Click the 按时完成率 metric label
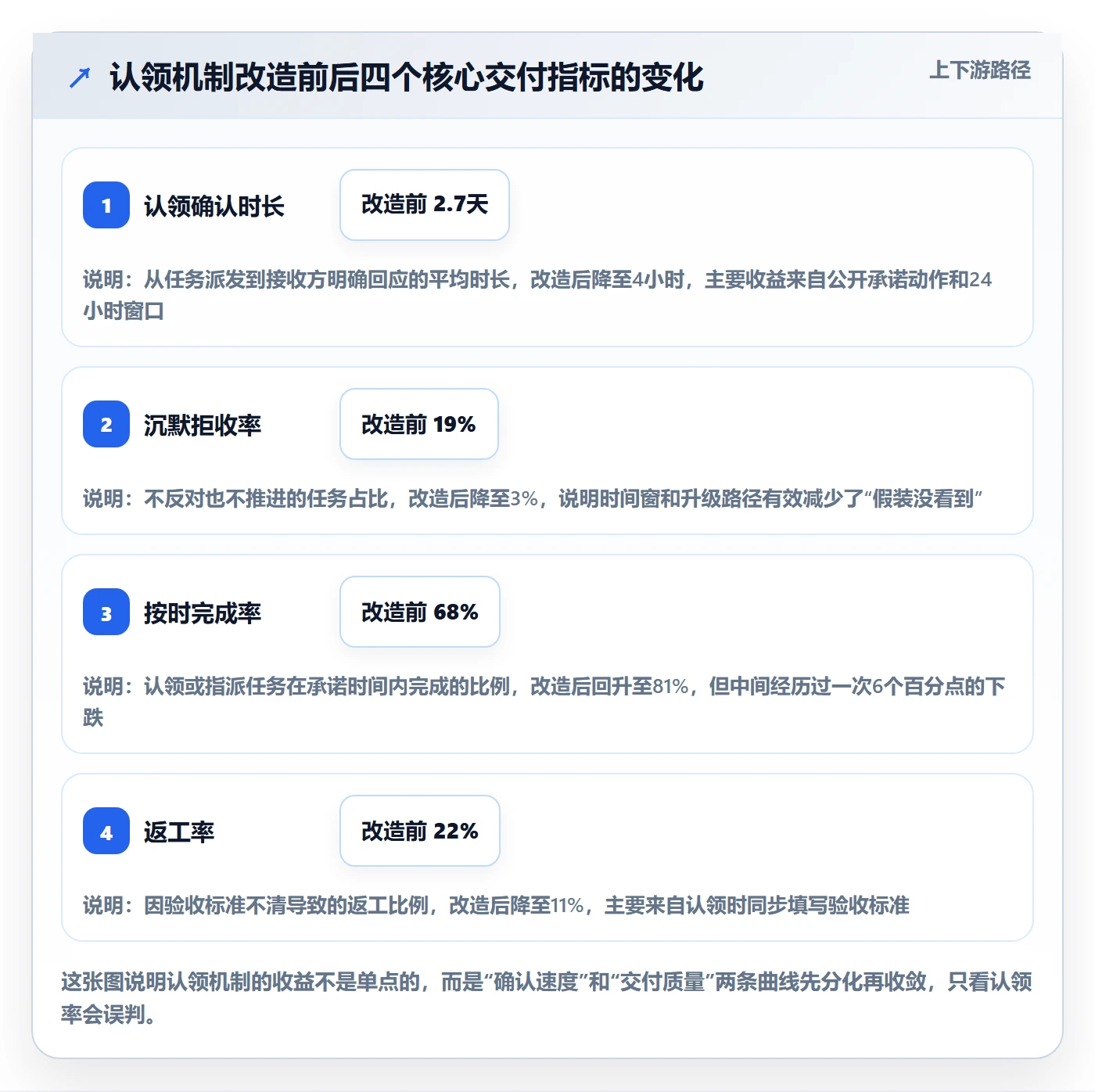1095x1092 pixels. click(x=203, y=612)
